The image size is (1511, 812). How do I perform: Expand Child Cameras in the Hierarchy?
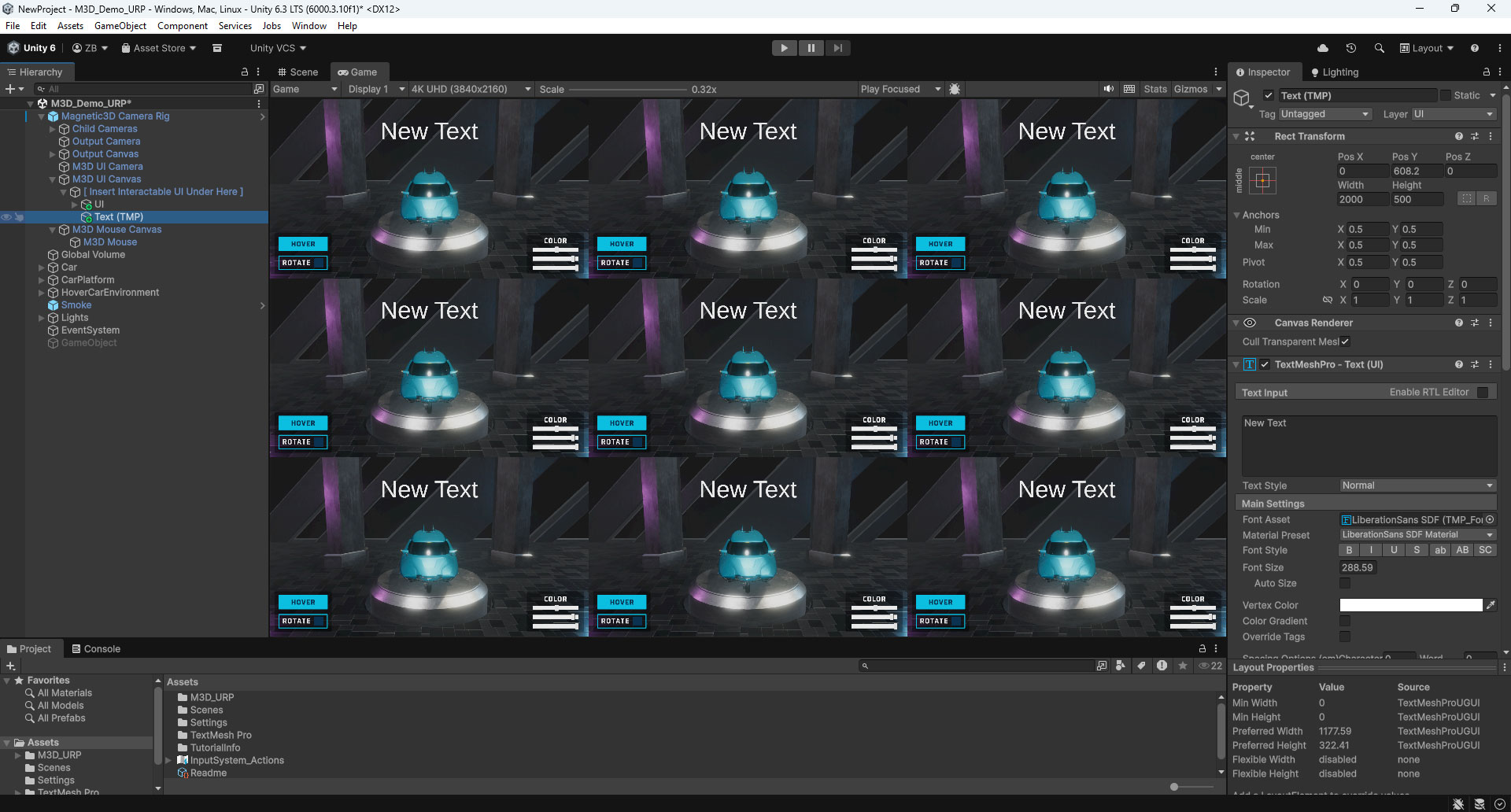pyautogui.click(x=54, y=128)
